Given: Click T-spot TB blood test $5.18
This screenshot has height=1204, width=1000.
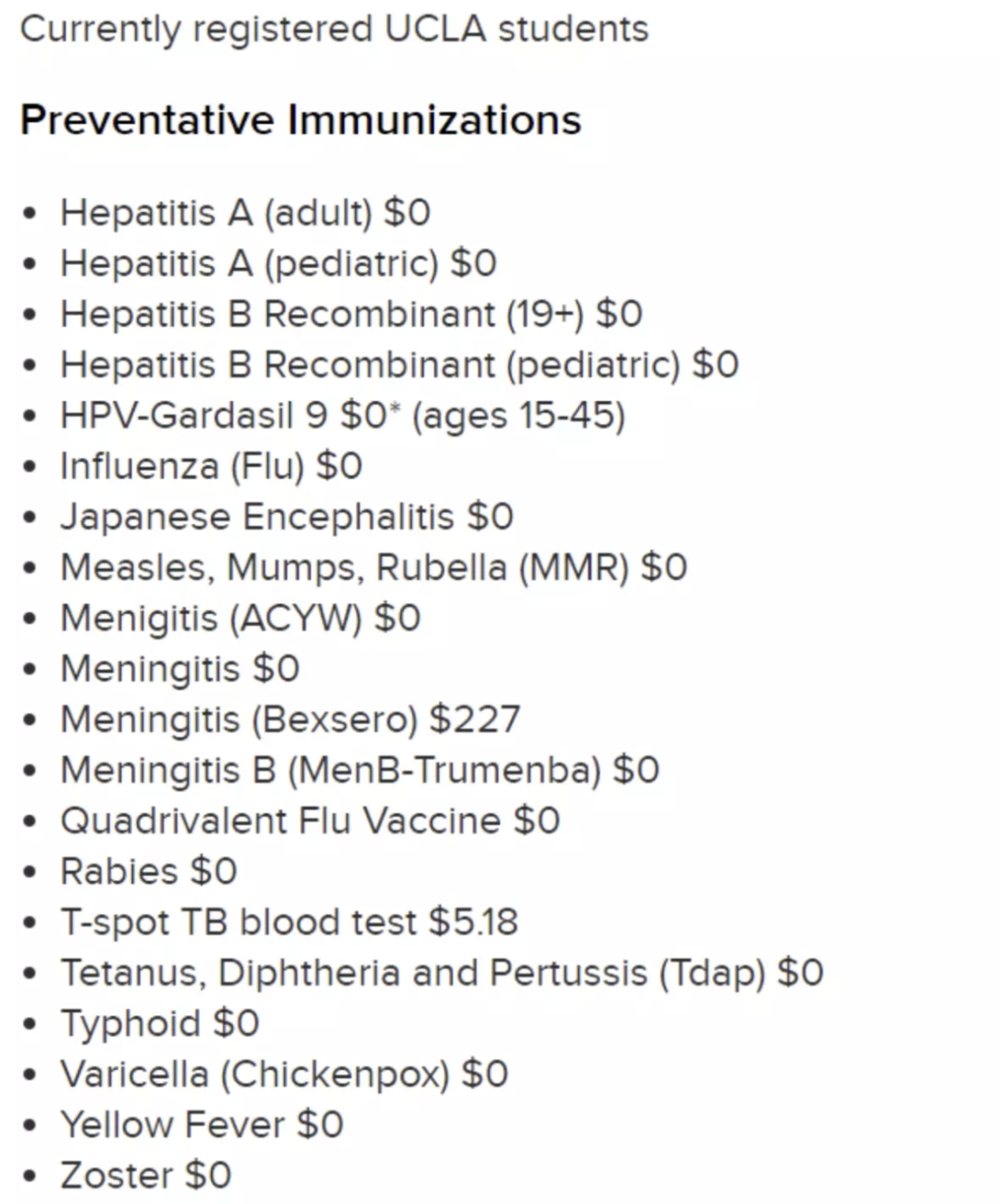Looking at the screenshot, I should click(290, 922).
